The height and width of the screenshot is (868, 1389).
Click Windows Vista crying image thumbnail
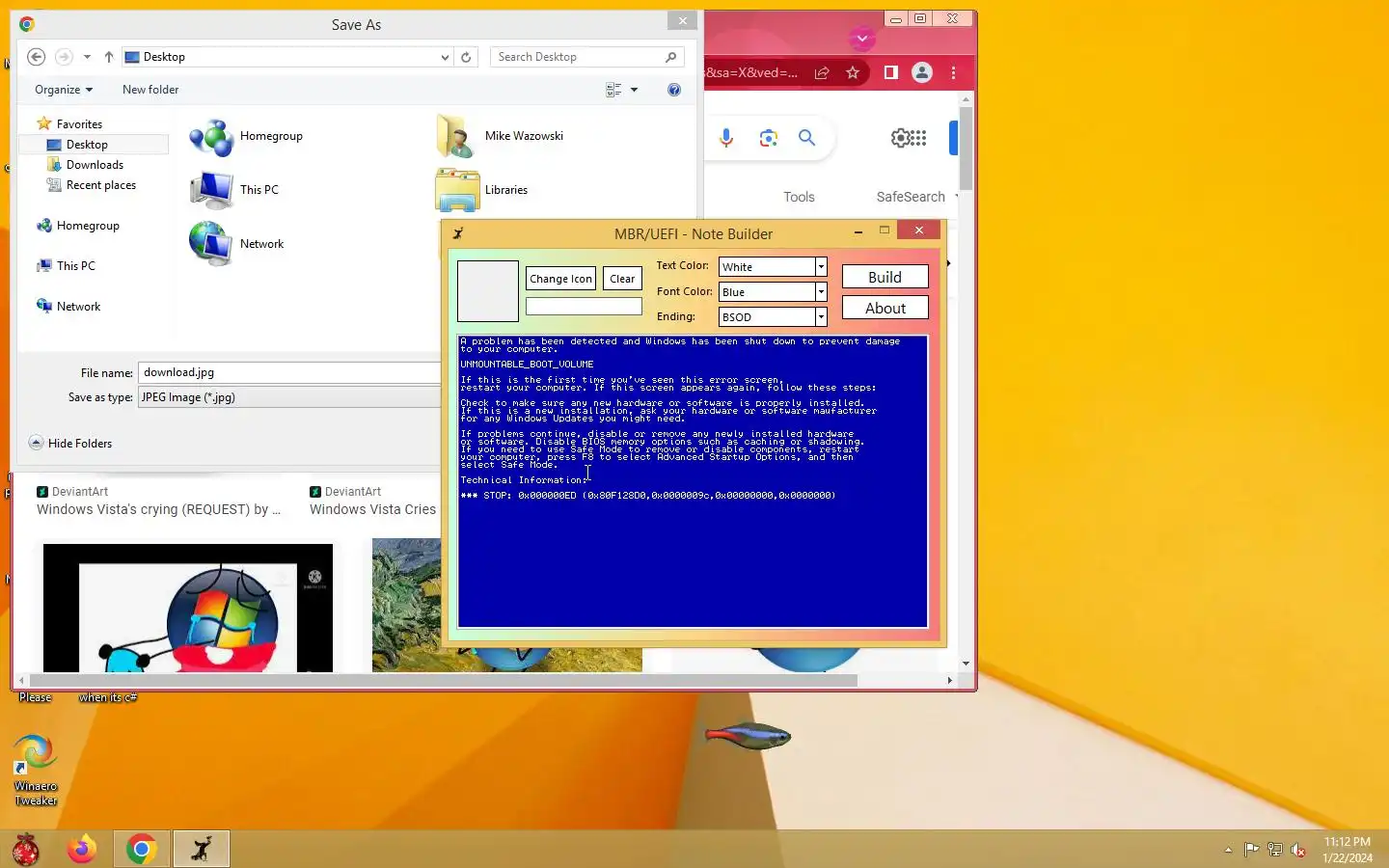tap(188, 608)
